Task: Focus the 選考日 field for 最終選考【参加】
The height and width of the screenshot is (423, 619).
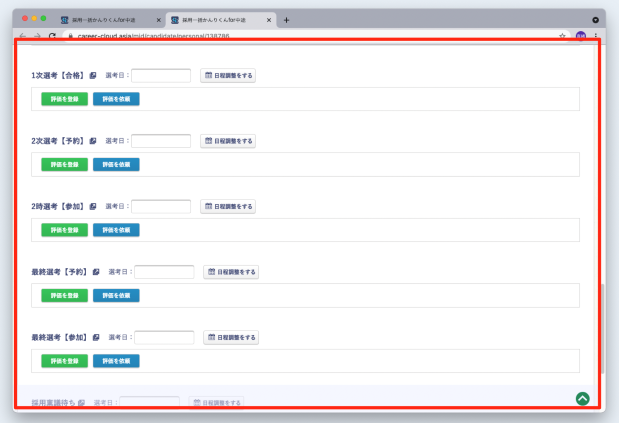Action: pos(164,338)
